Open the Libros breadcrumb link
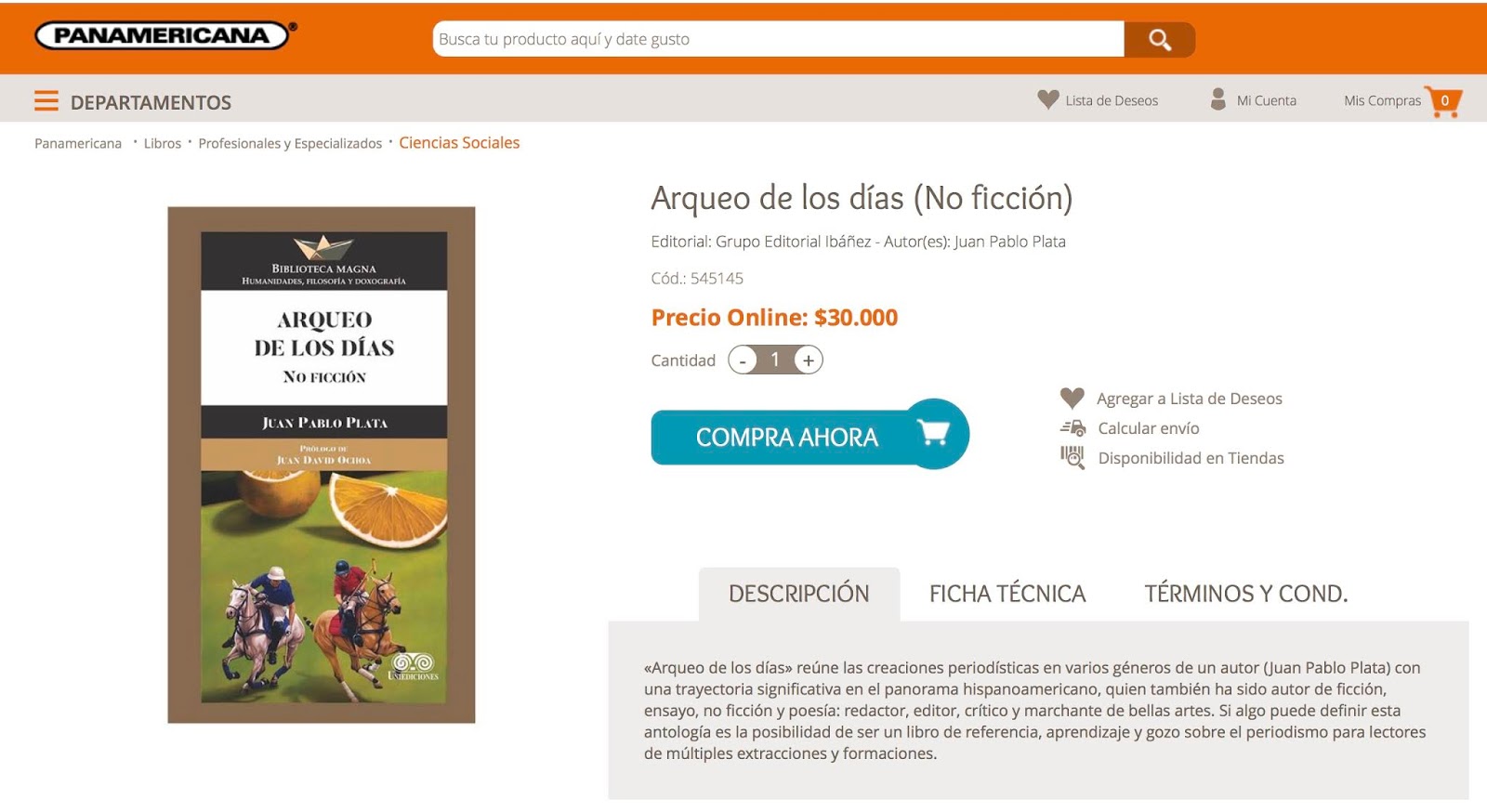Screen dimensions: 1487x812 163,143
